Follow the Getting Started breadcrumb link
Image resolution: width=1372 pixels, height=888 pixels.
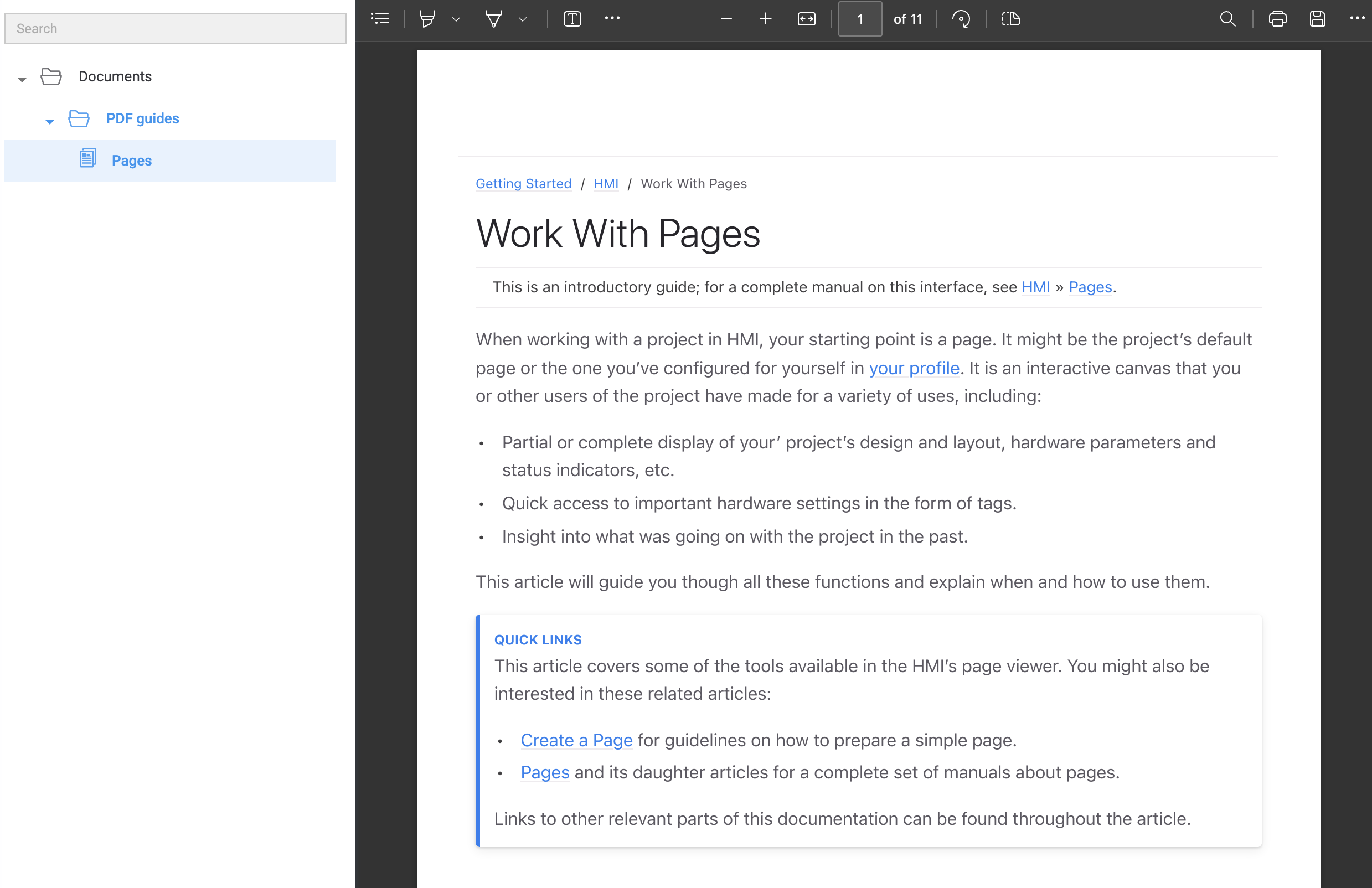pos(523,184)
